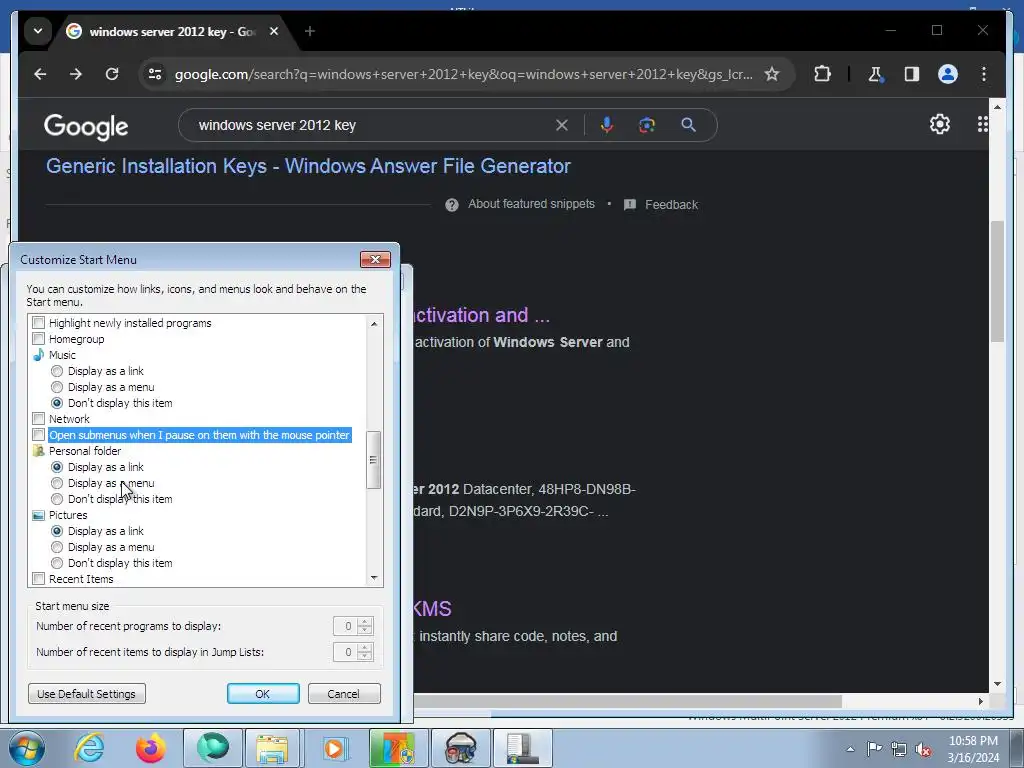Clear the Google search box text

click(562, 125)
